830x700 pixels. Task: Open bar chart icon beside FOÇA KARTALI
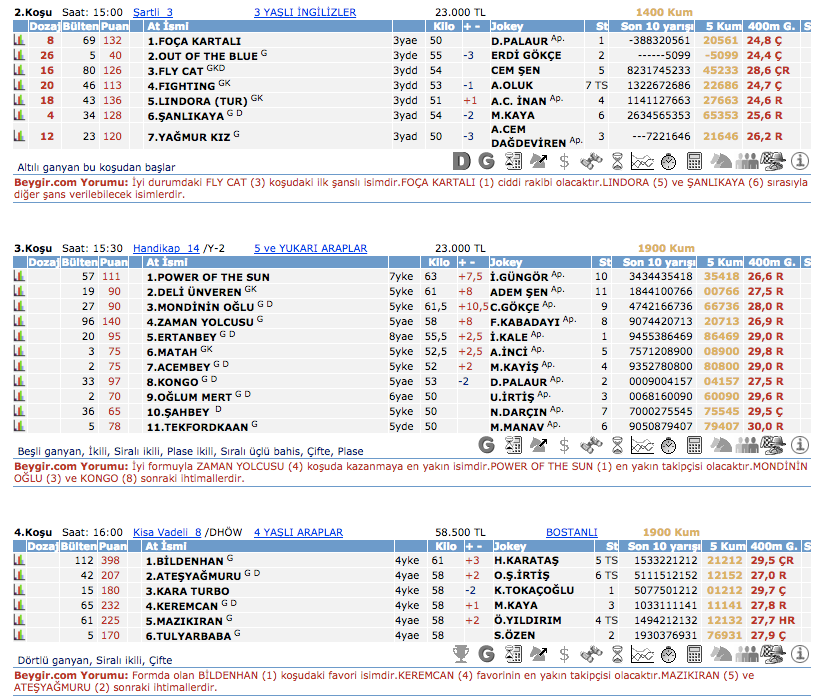click(x=19, y=41)
